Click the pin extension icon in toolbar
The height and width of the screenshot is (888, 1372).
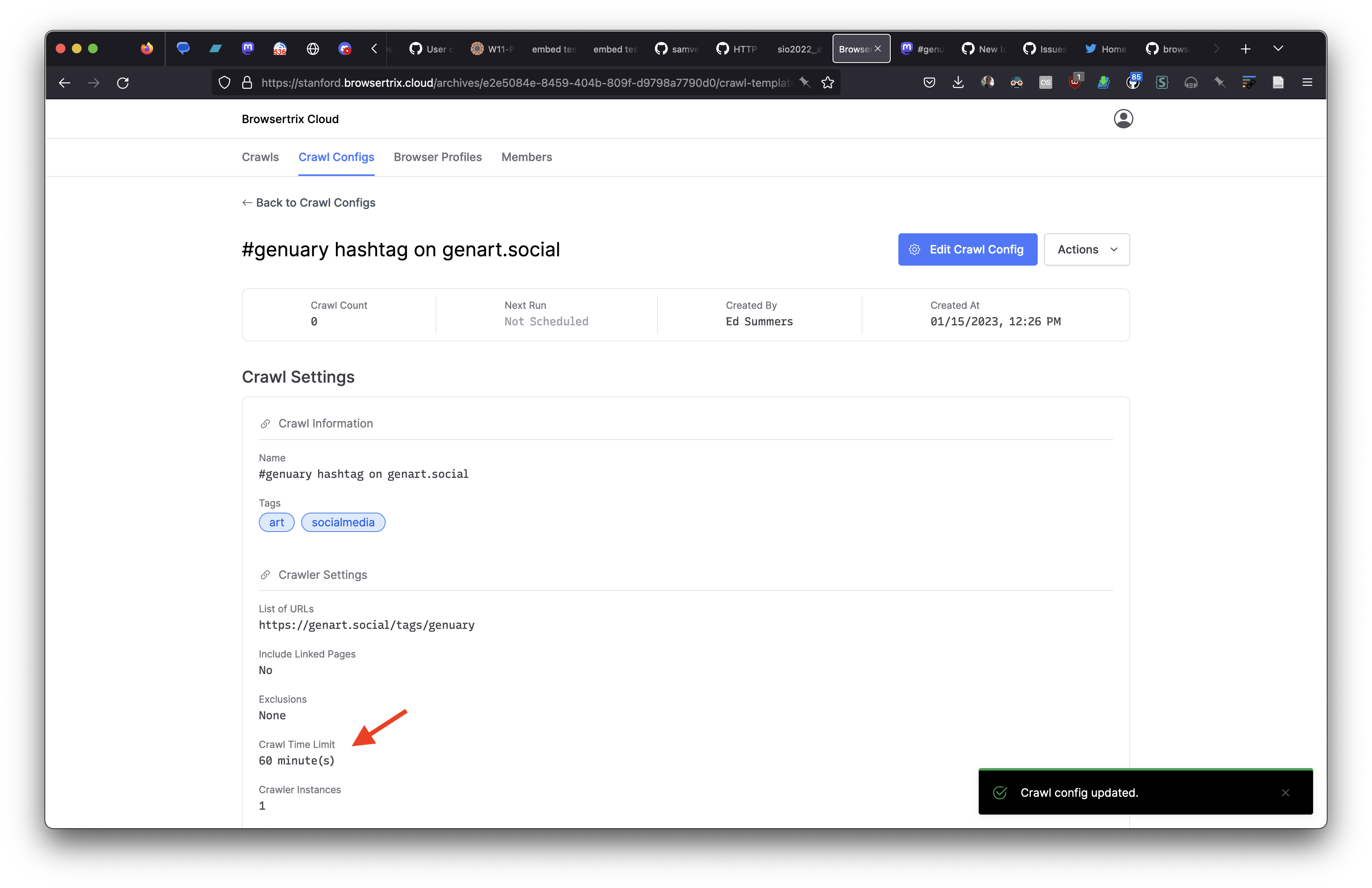(1220, 82)
